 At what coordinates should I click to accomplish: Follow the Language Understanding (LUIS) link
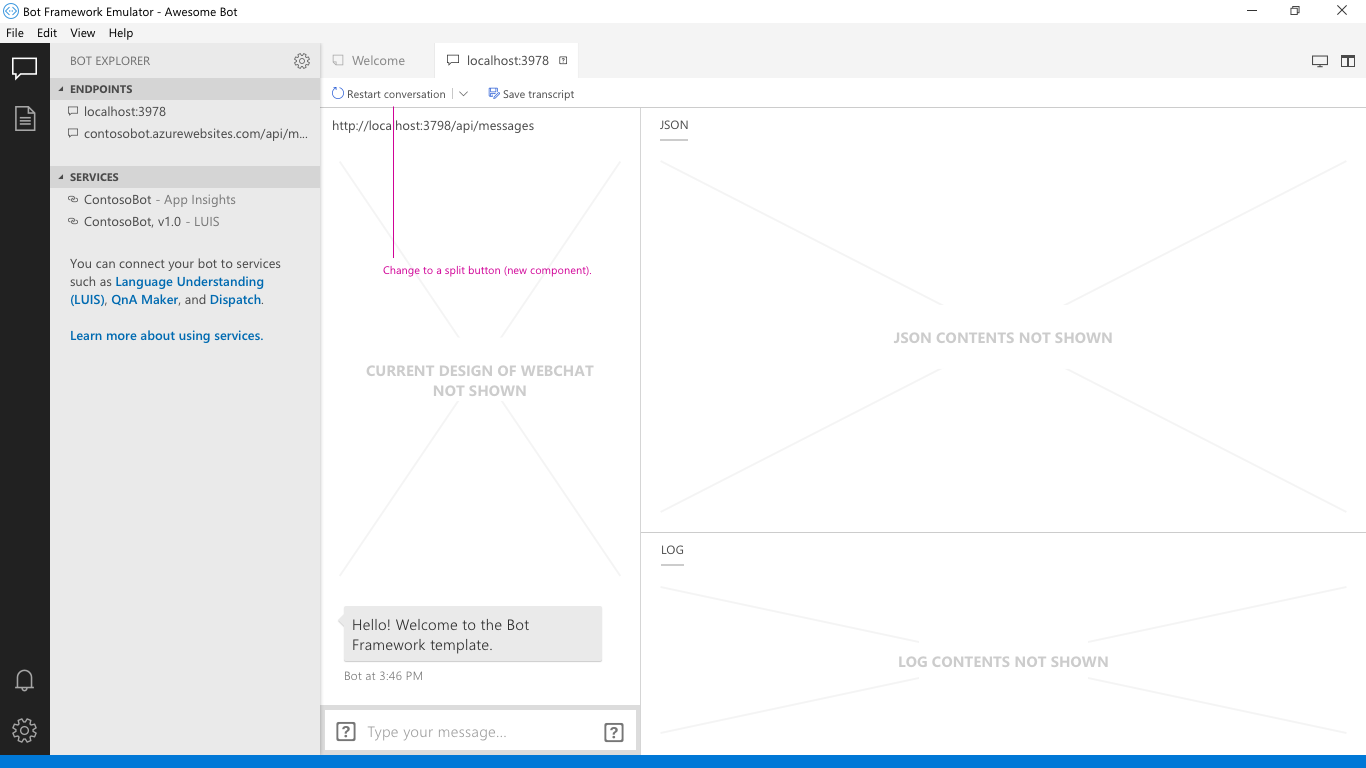pyautogui.click(x=166, y=291)
